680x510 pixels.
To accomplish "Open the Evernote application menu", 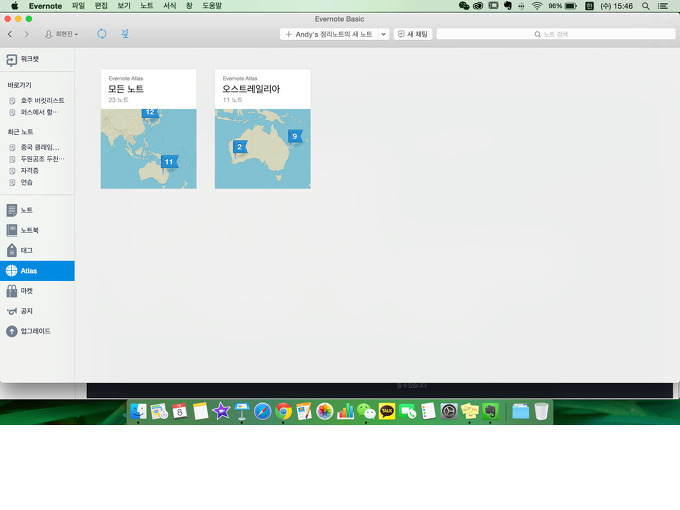I will click(x=46, y=6).
